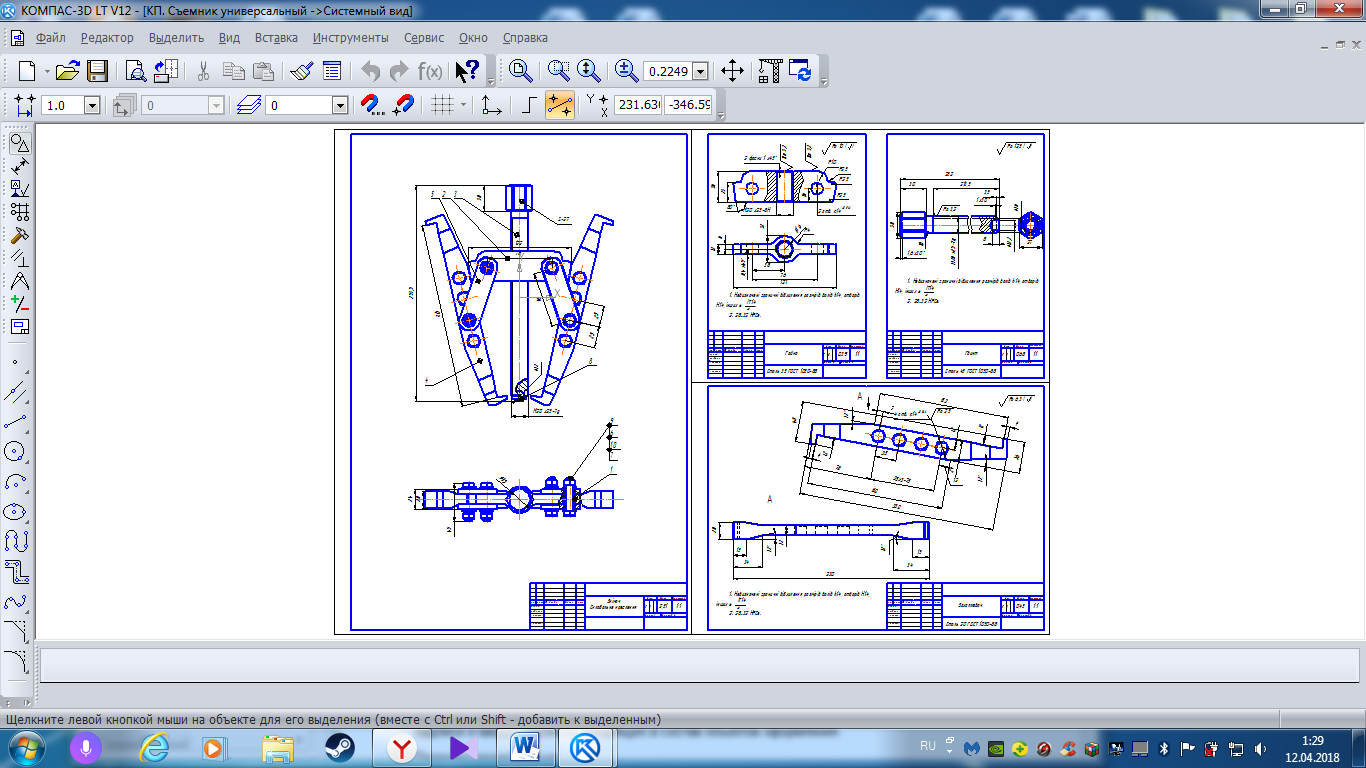Click the f(x) variables button
Image resolution: width=1366 pixels, height=768 pixels.
[x=430, y=71]
